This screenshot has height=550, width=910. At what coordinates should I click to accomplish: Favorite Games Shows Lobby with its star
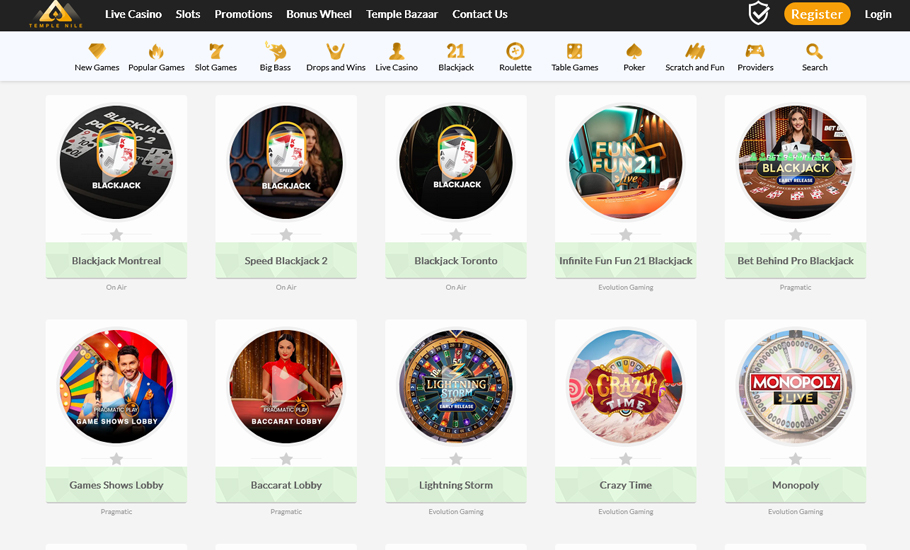[116, 459]
